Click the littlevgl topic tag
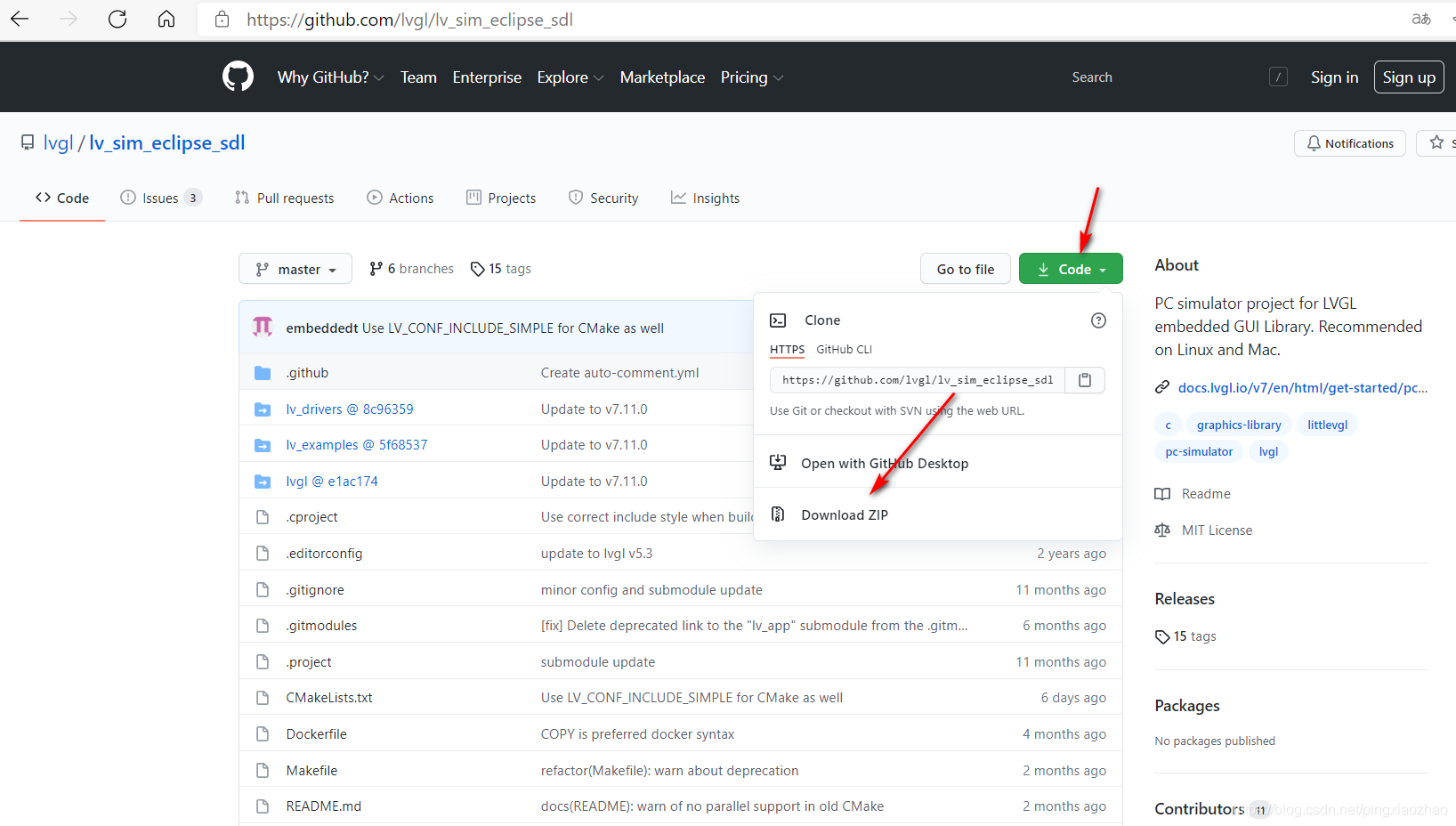The height and width of the screenshot is (826, 1456). pyautogui.click(x=1327, y=425)
